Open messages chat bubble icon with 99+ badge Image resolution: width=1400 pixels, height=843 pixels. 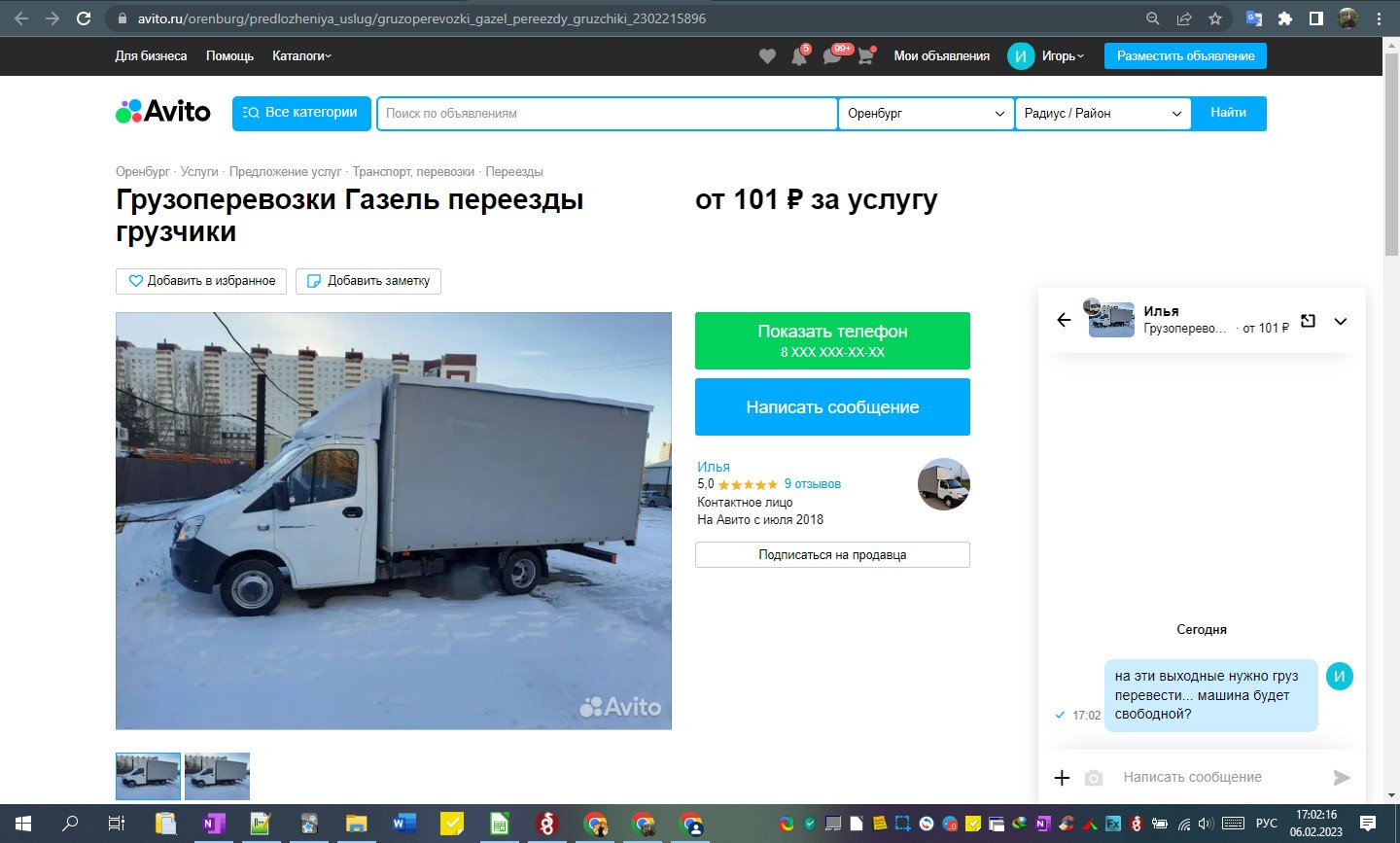(x=833, y=56)
